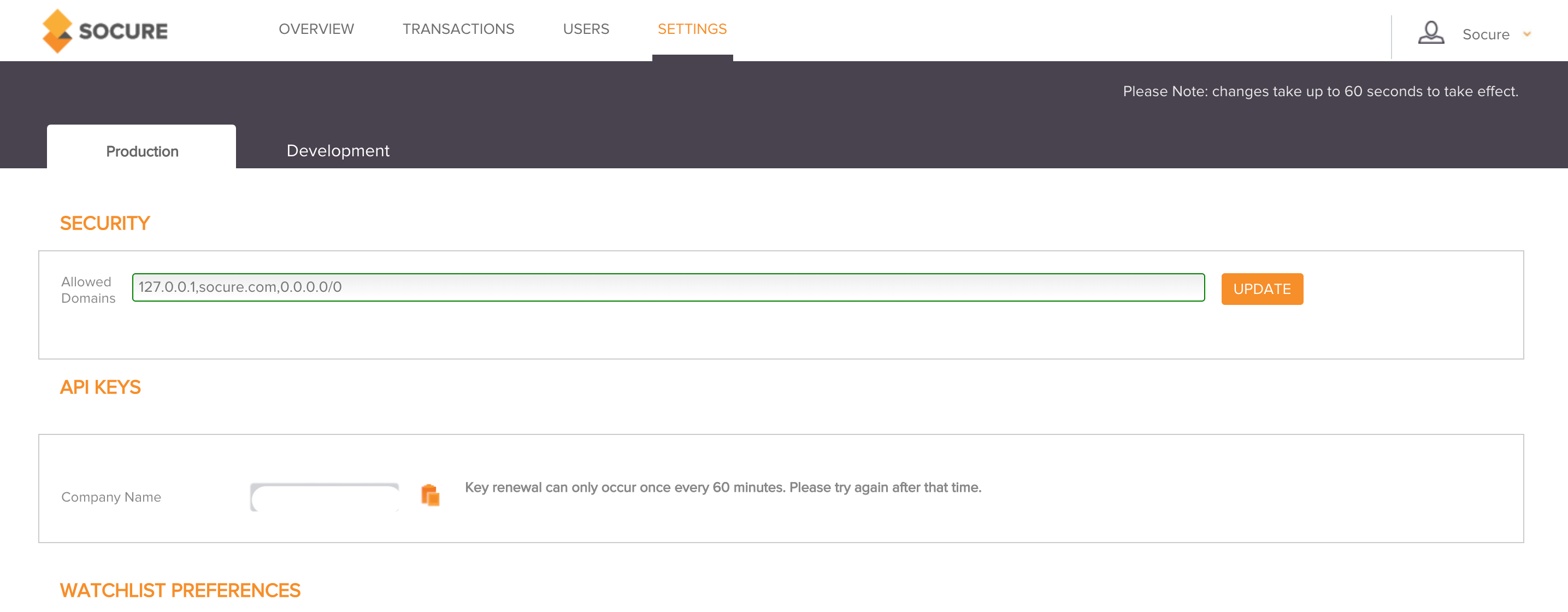Click the Company Name label
This screenshot has height=612, width=1568.
coord(111,497)
